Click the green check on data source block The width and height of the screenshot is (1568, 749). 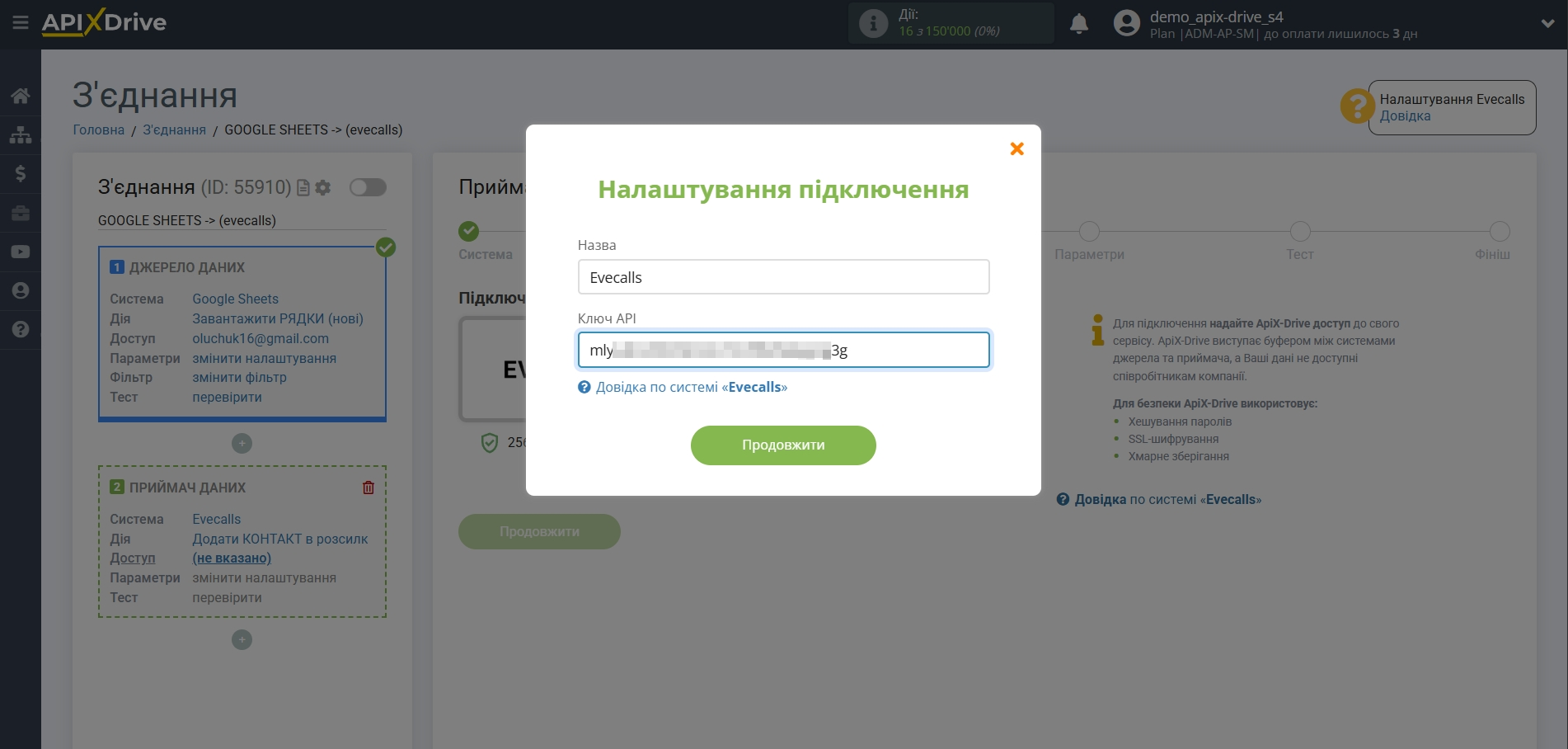[x=385, y=247]
